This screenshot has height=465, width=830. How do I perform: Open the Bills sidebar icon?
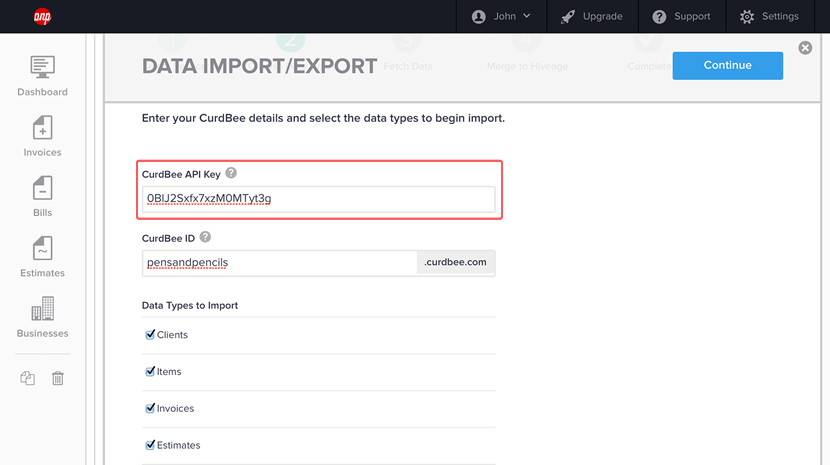(x=42, y=188)
